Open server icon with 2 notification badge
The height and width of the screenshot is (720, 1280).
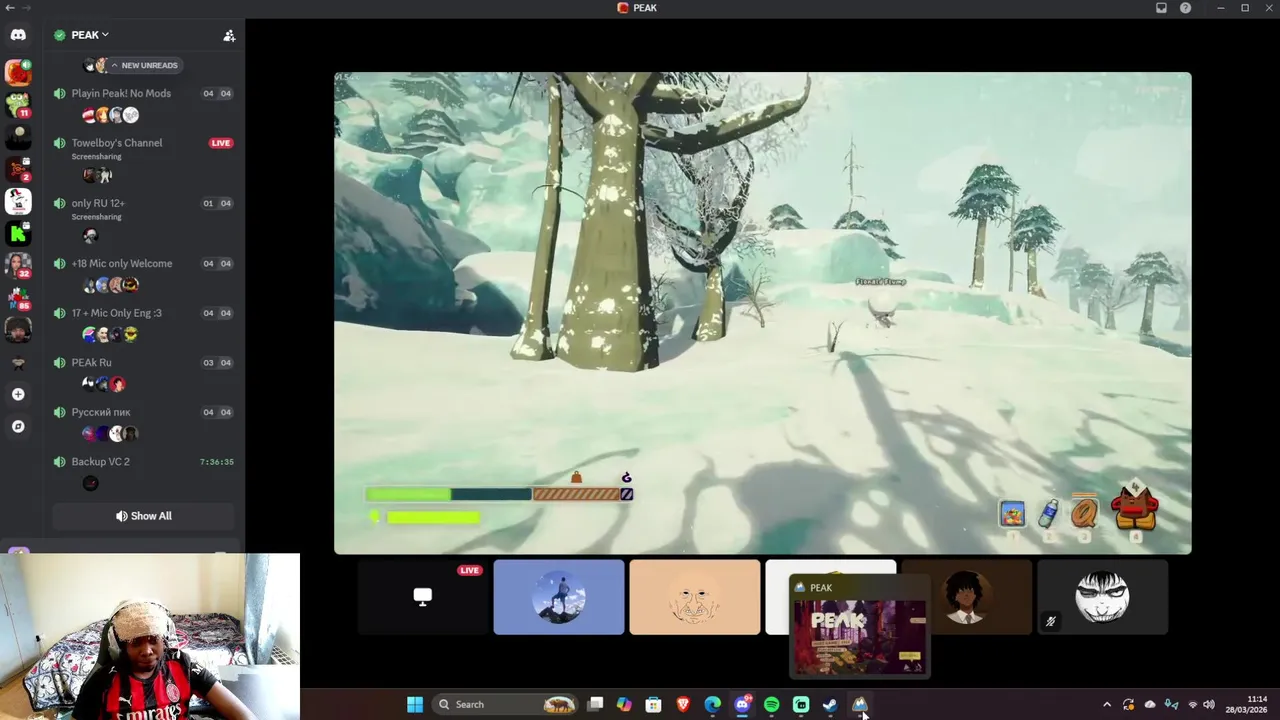(x=18, y=169)
